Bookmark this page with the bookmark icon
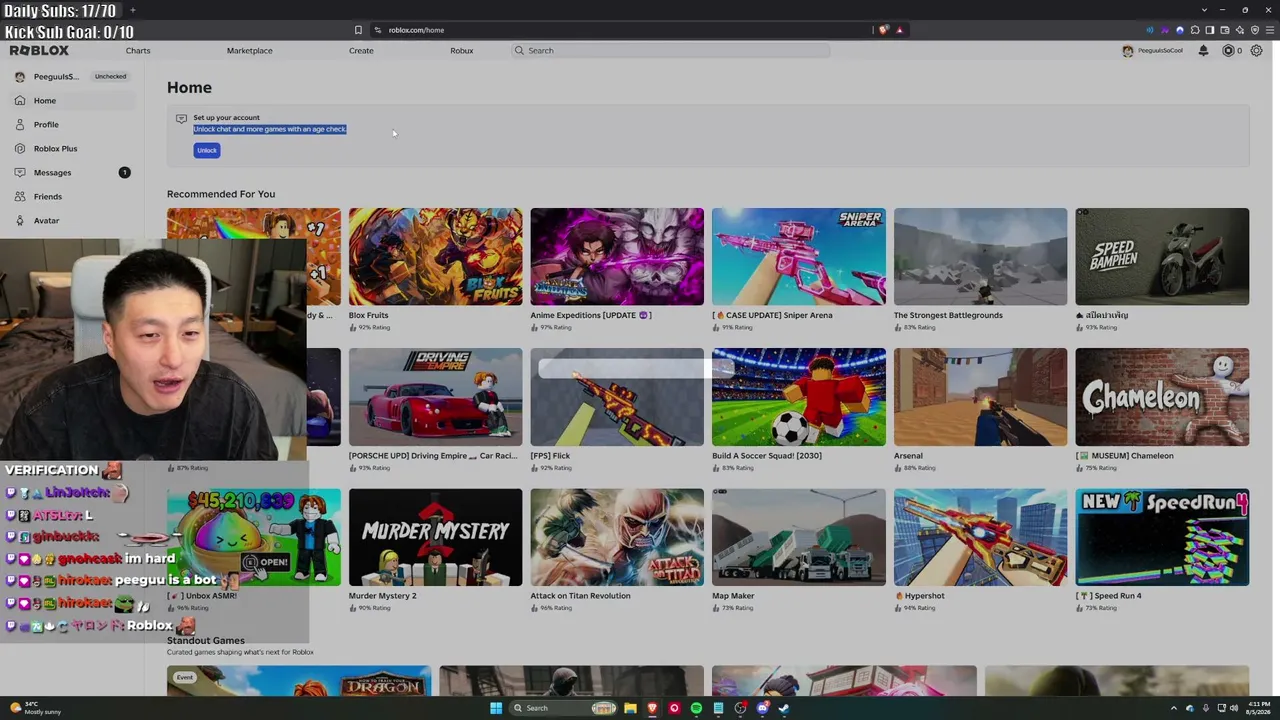This screenshot has height=720, width=1280. (358, 30)
